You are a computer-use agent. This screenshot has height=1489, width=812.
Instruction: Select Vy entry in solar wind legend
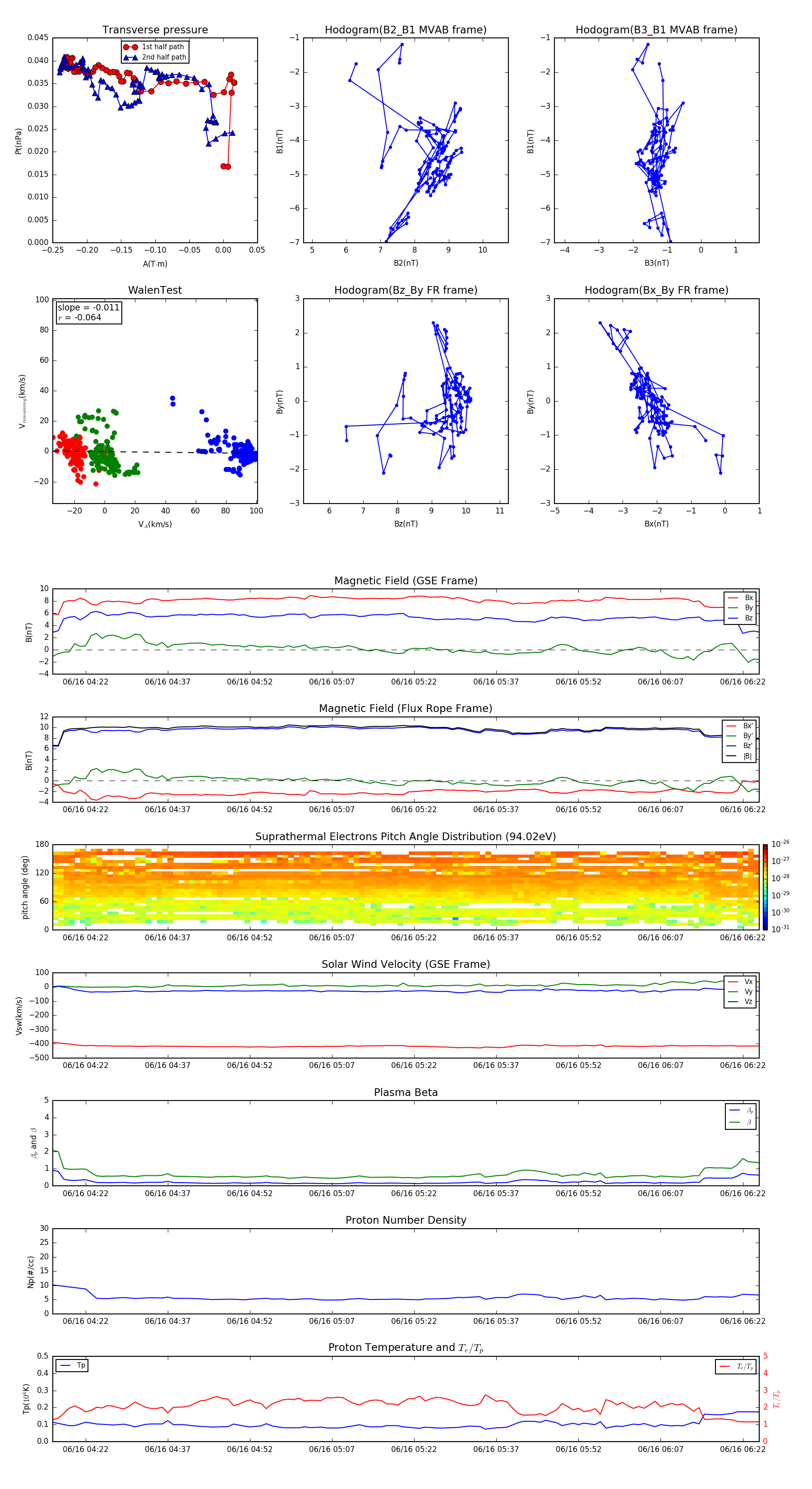pyautogui.click(x=740, y=992)
